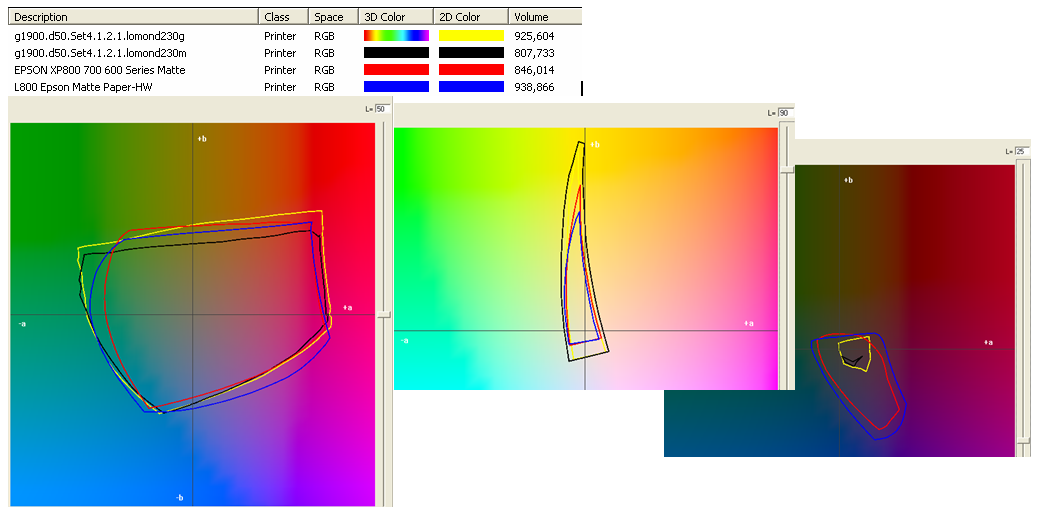
Task: Click volume value 925,604
Action: tap(534, 36)
